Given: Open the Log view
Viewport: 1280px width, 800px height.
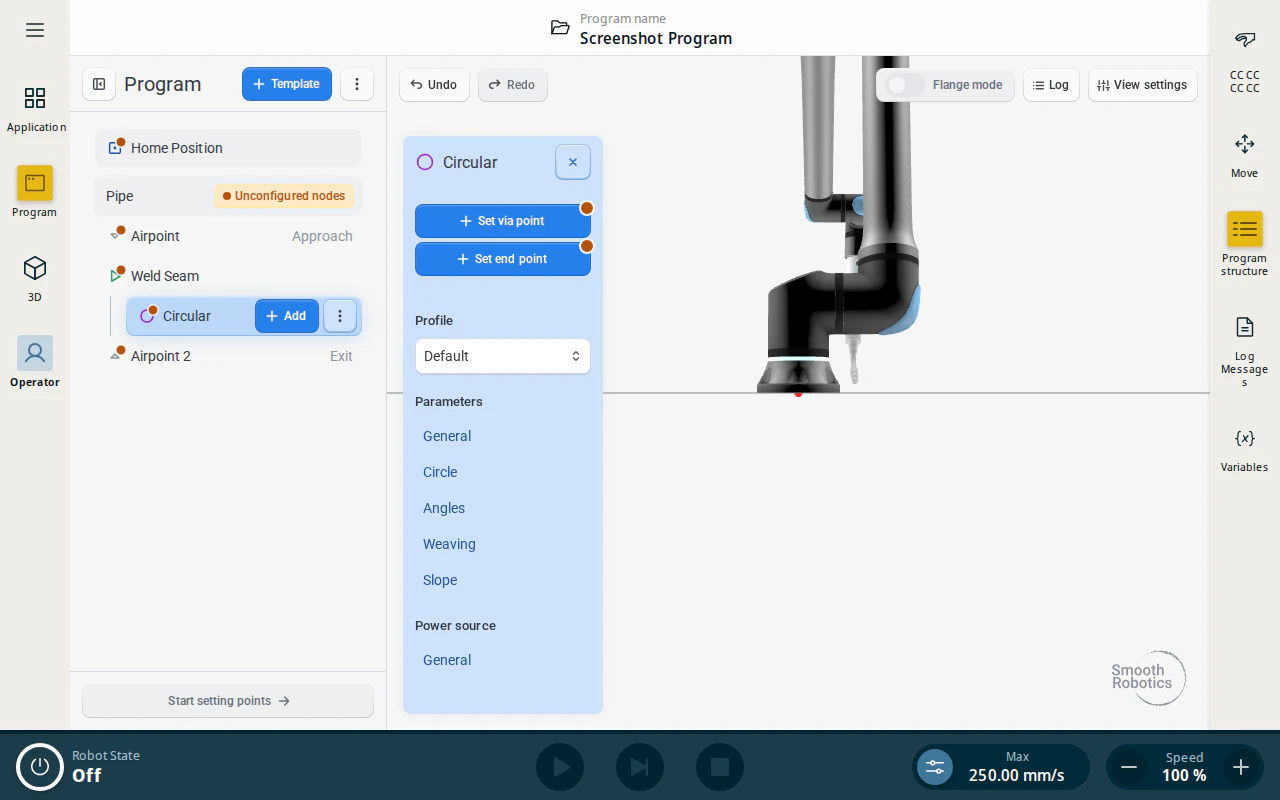Looking at the screenshot, I should (x=1051, y=85).
